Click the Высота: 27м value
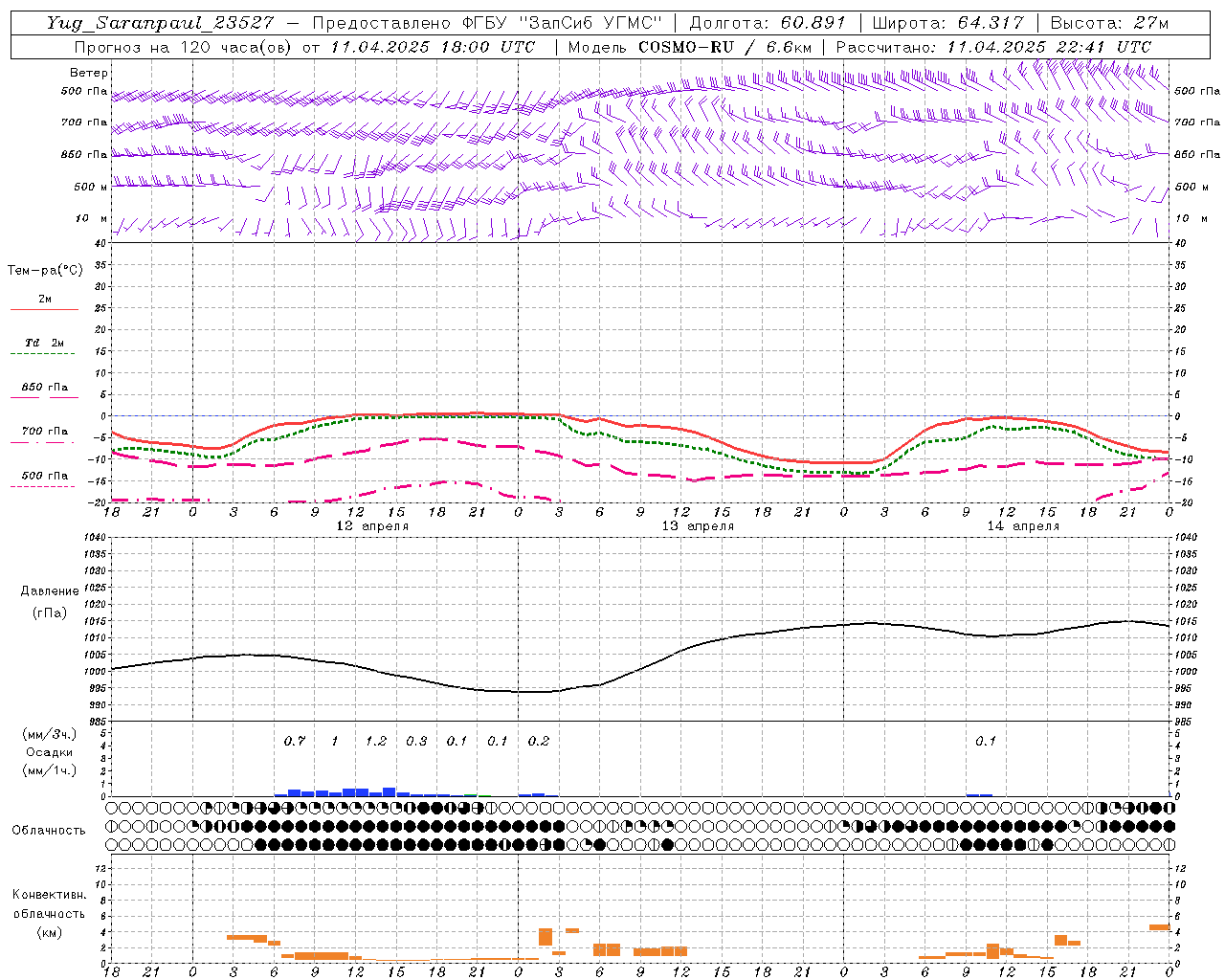The width and height of the screenshot is (1225, 980). pyautogui.click(x=1109, y=23)
